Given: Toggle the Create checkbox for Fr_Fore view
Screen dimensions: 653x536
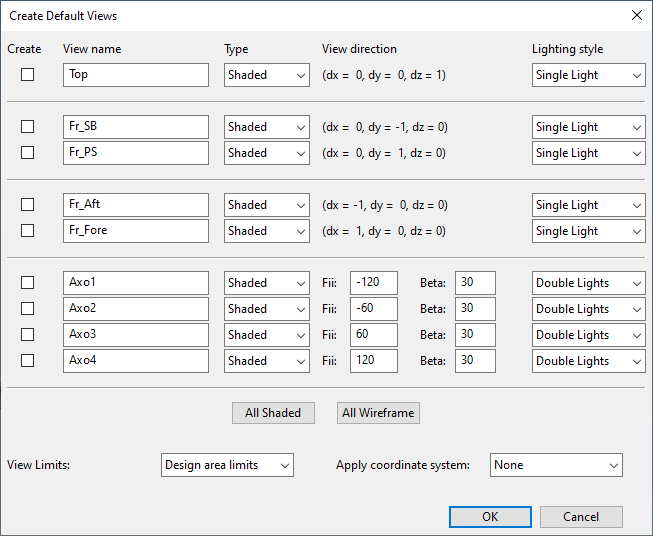Looking at the screenshot, I should click(28, 231).
